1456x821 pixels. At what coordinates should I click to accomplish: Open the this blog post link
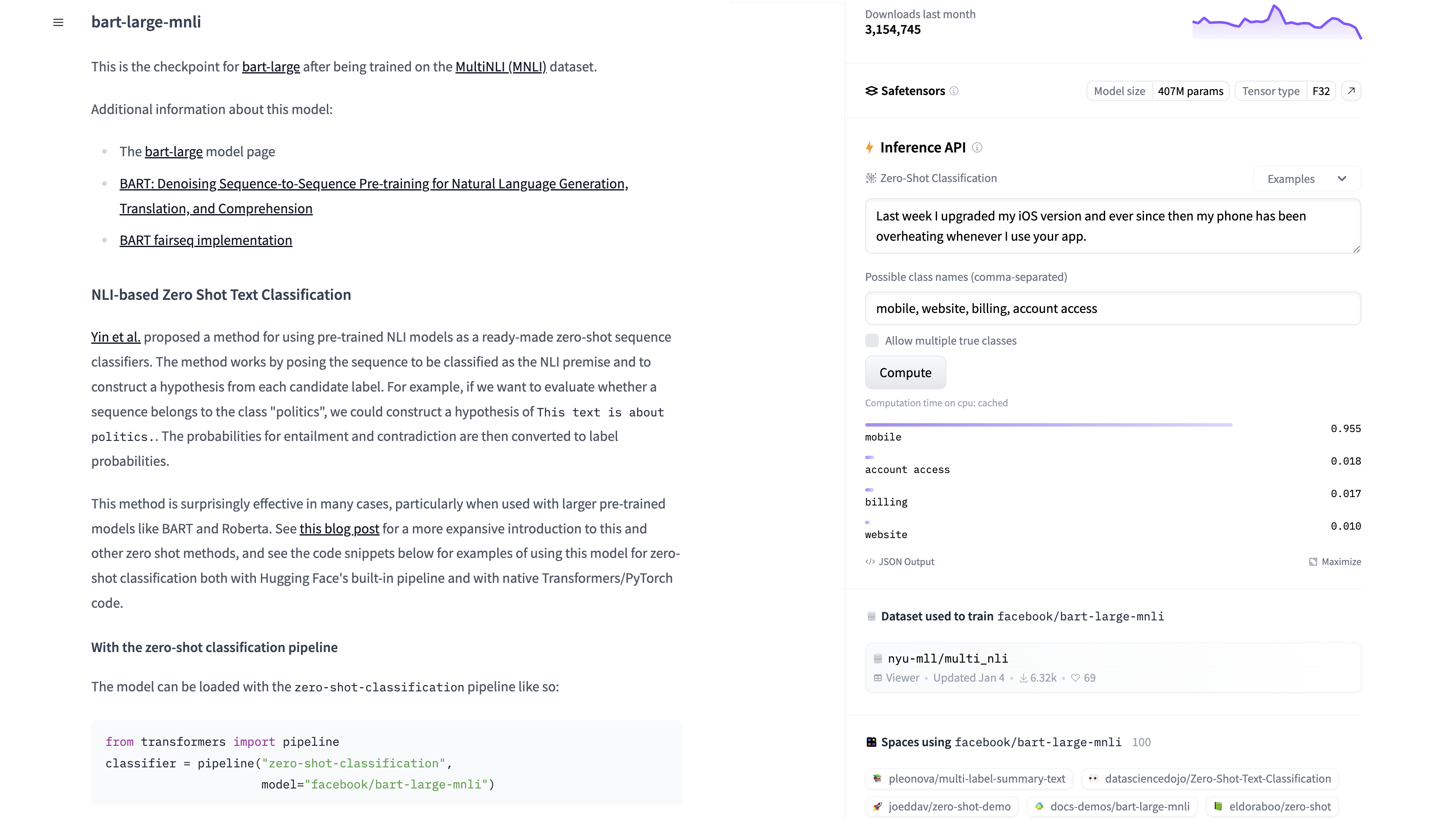click(x=339, y=529)
